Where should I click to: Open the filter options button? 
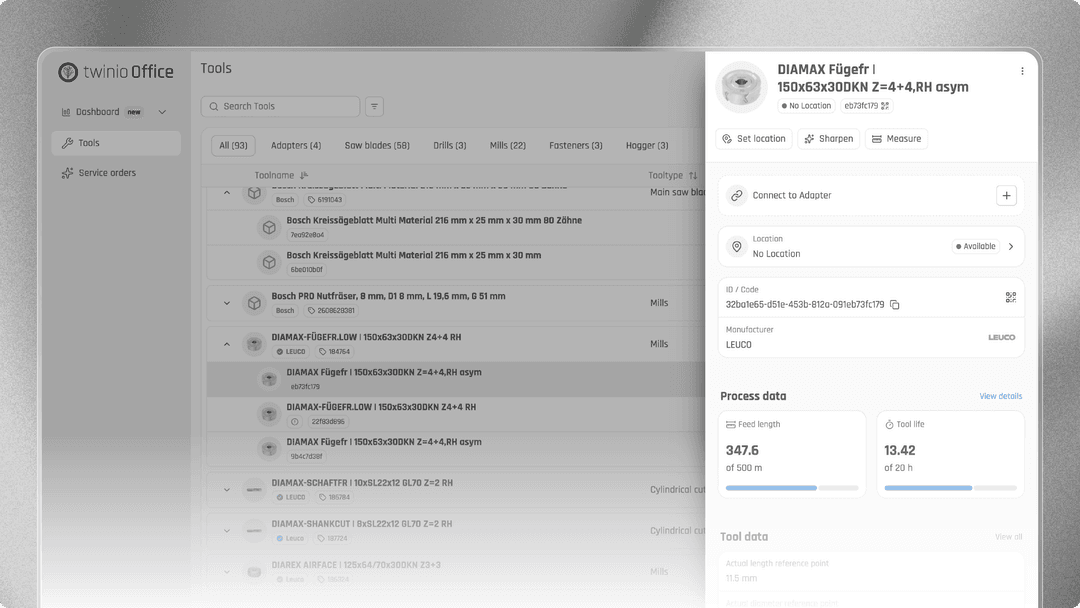pyautogui.click(x=374, y=106)
